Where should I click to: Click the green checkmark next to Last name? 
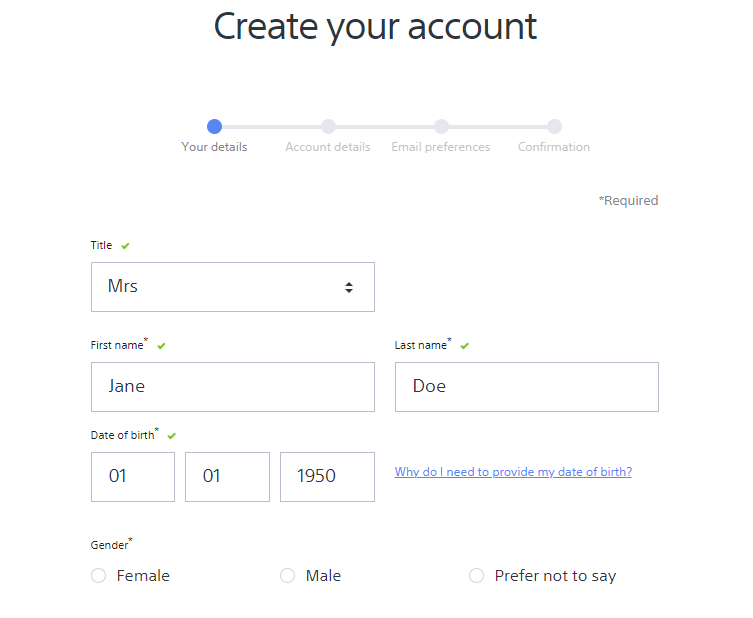point(464,346)
